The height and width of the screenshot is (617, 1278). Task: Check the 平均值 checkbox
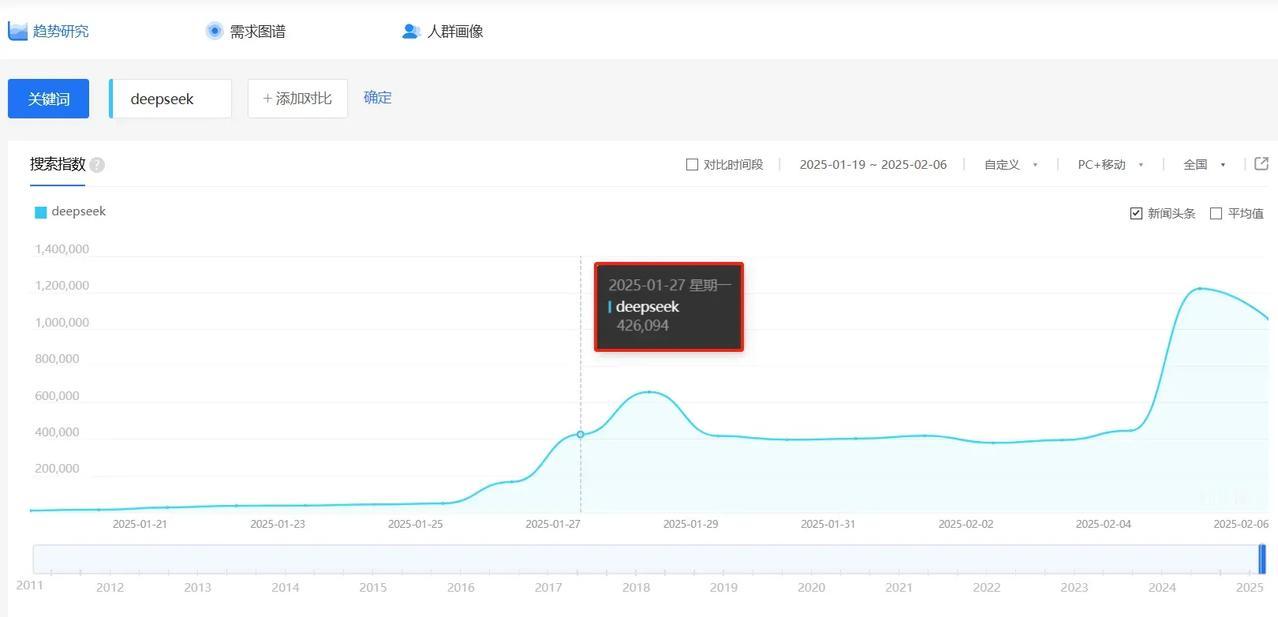coord(1216,212)
